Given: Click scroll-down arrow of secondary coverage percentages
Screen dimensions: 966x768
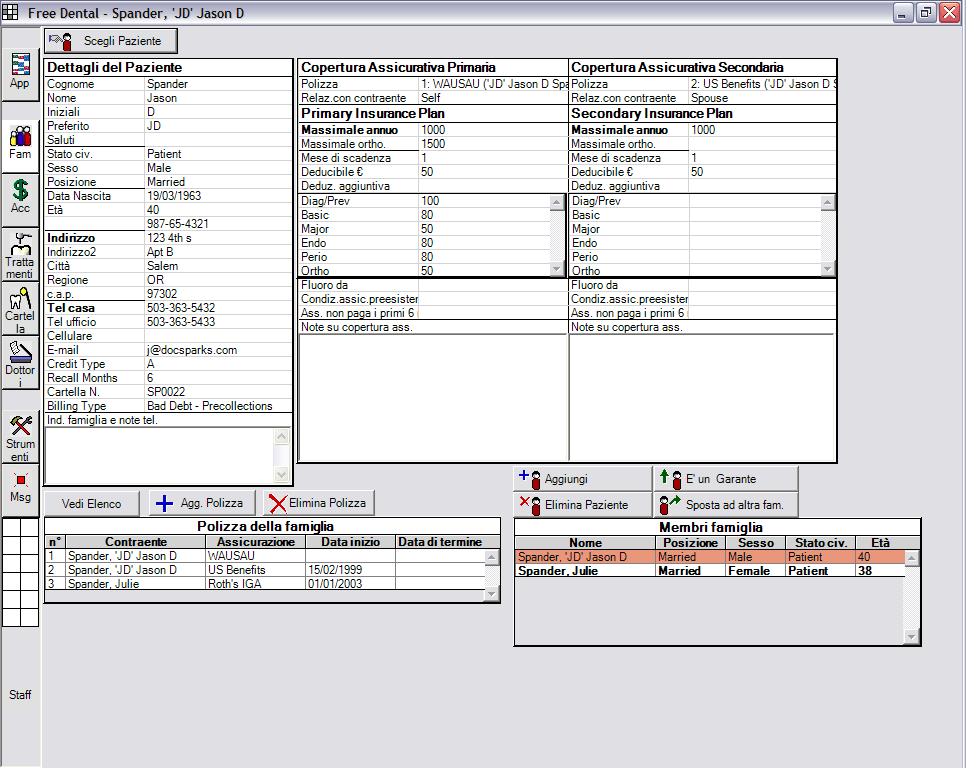Looking at the screenshot, I should point(827,269).
